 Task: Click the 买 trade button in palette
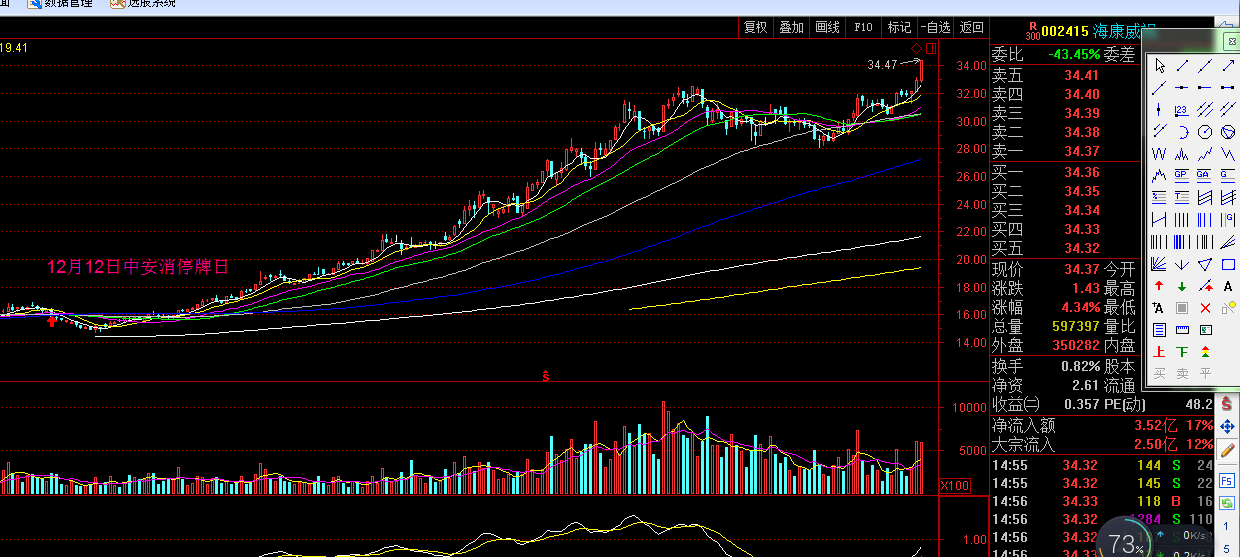[1159, 373]
